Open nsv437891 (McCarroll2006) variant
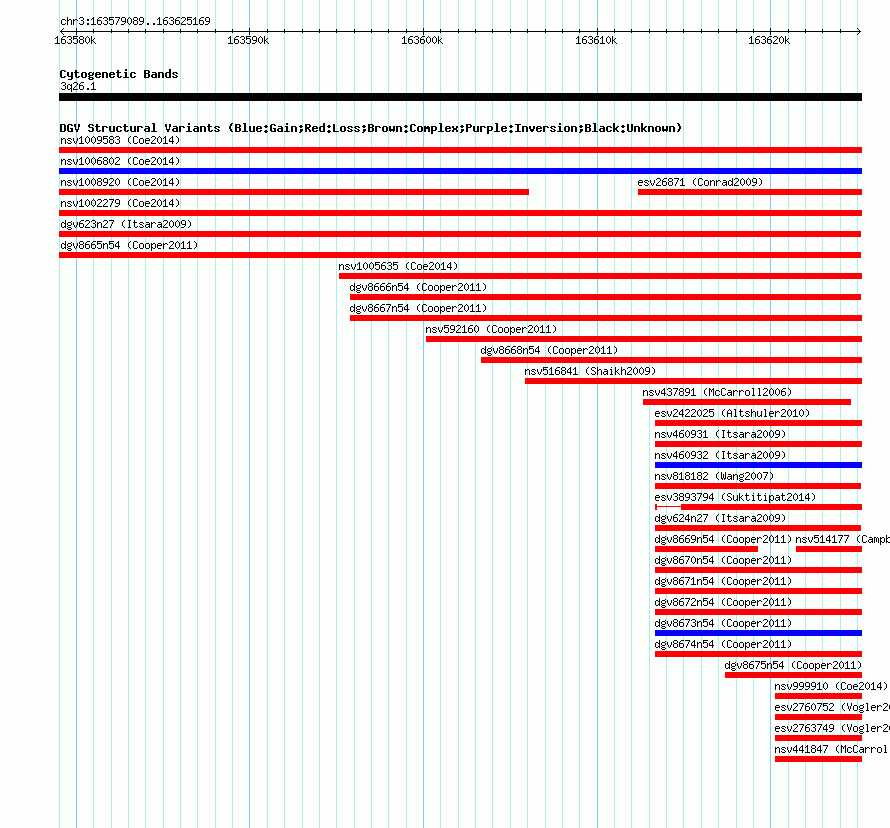Screen dimensions: 890x828 pos(717,392)
